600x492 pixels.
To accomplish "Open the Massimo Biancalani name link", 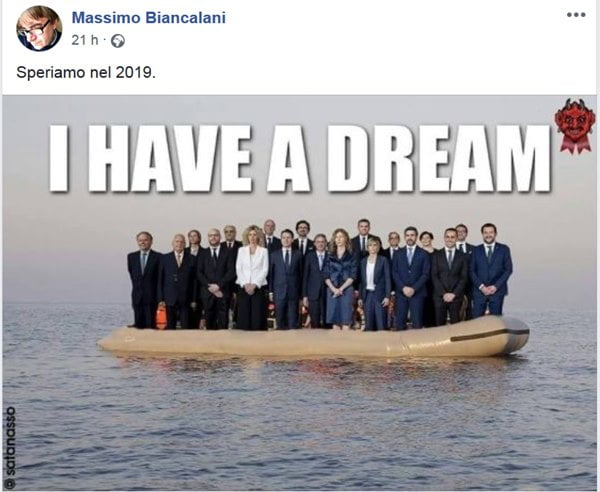I will (148, 18).
